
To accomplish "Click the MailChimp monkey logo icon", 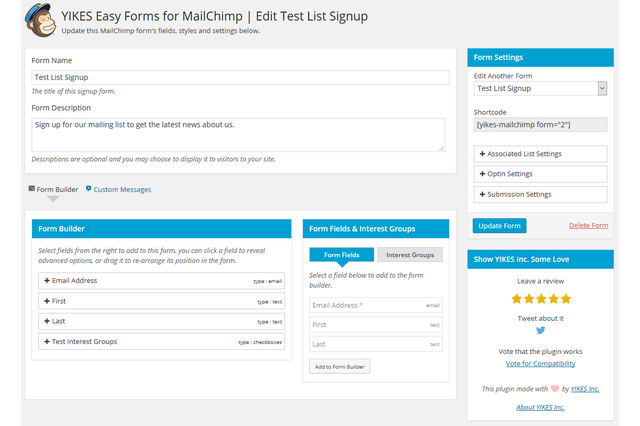I will point(40,20).
